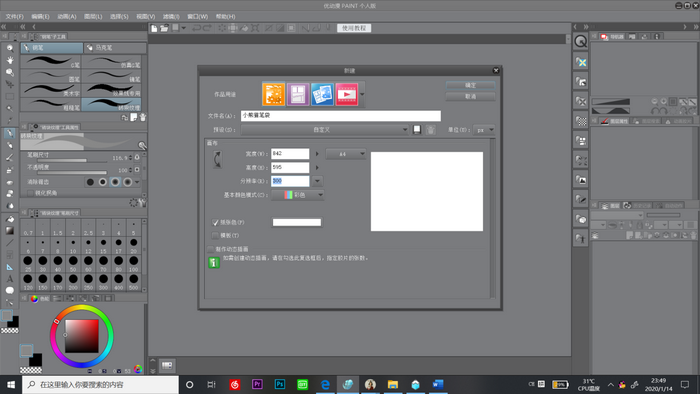Toggle the 纸张色 paper color checkbox
This screenshot has height=394, width=700.
[215, 222]
